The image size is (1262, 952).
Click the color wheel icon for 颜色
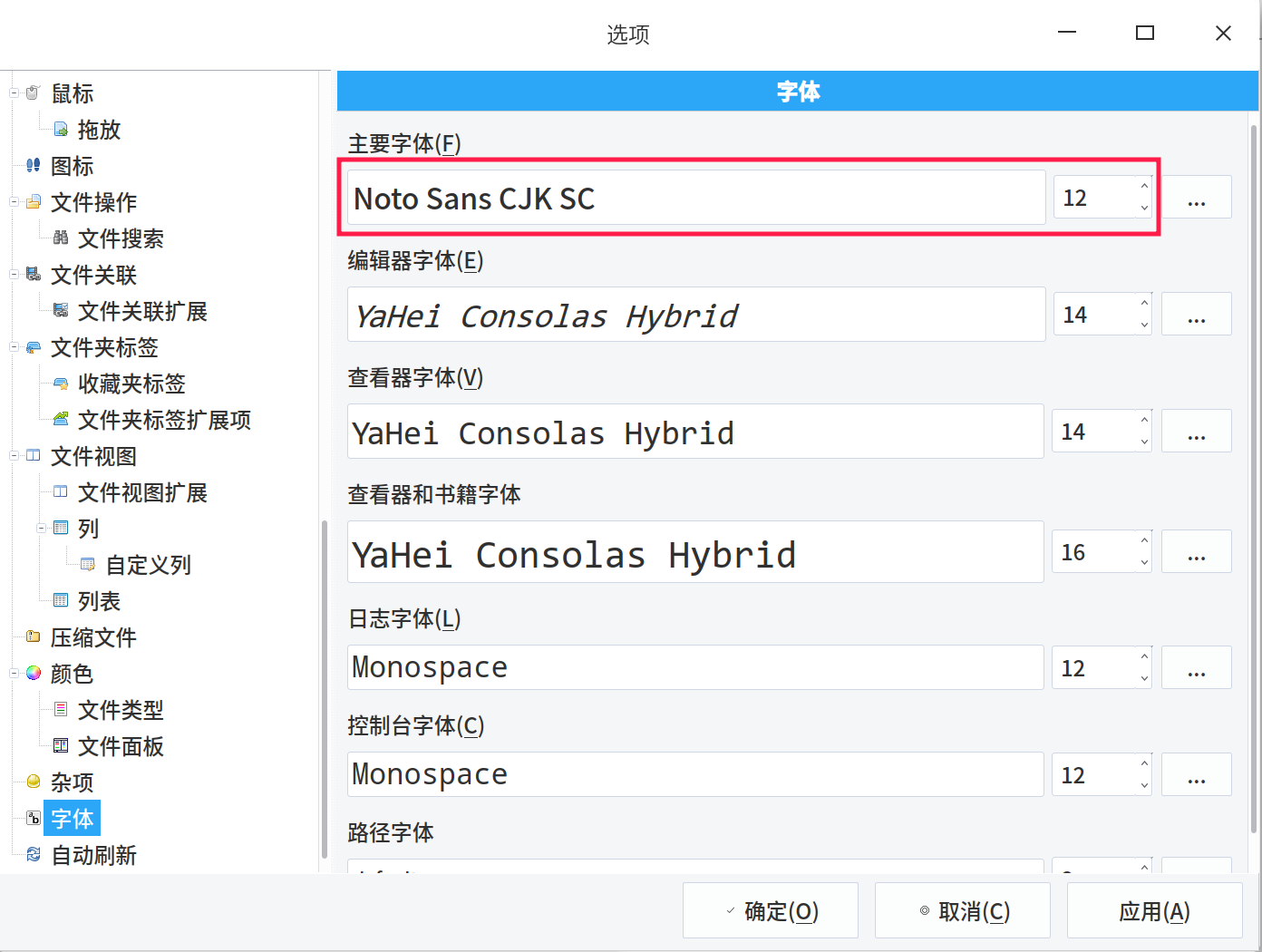(x=34, y=674)
